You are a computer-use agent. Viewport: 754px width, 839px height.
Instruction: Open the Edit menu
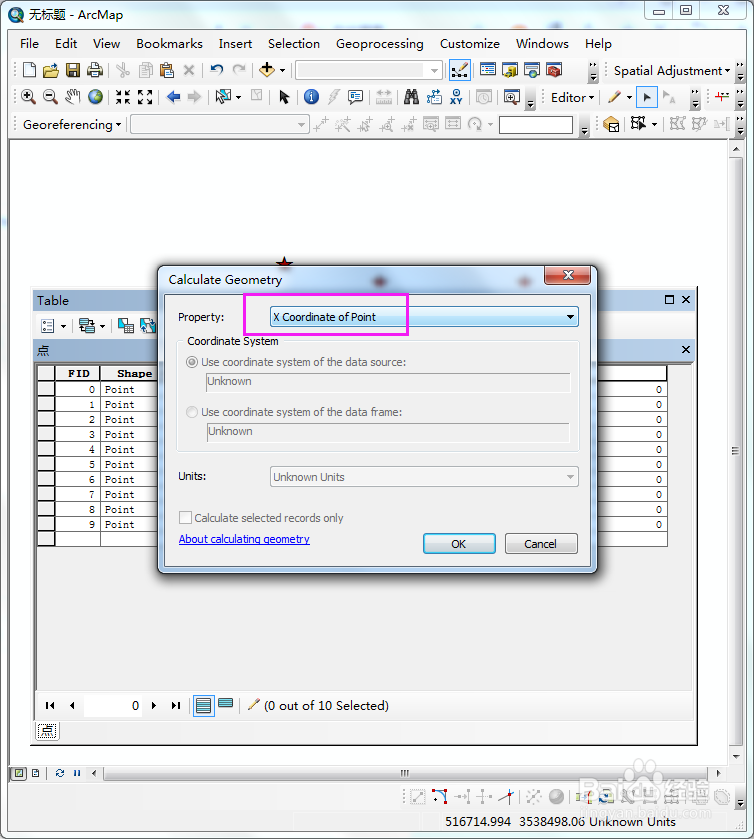pos(66,44)
